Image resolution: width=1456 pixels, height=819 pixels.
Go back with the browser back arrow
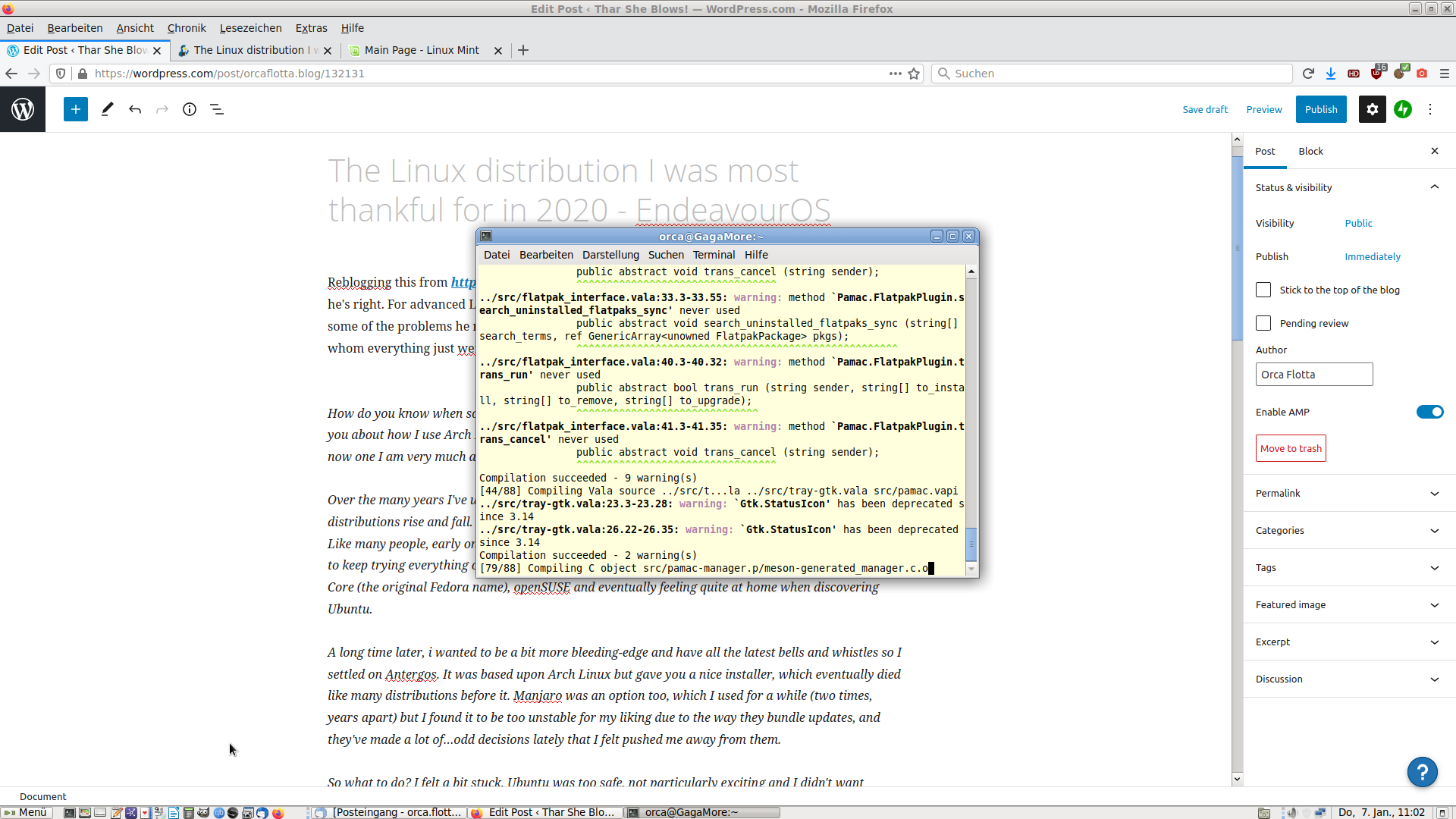(x=11, y=74)
